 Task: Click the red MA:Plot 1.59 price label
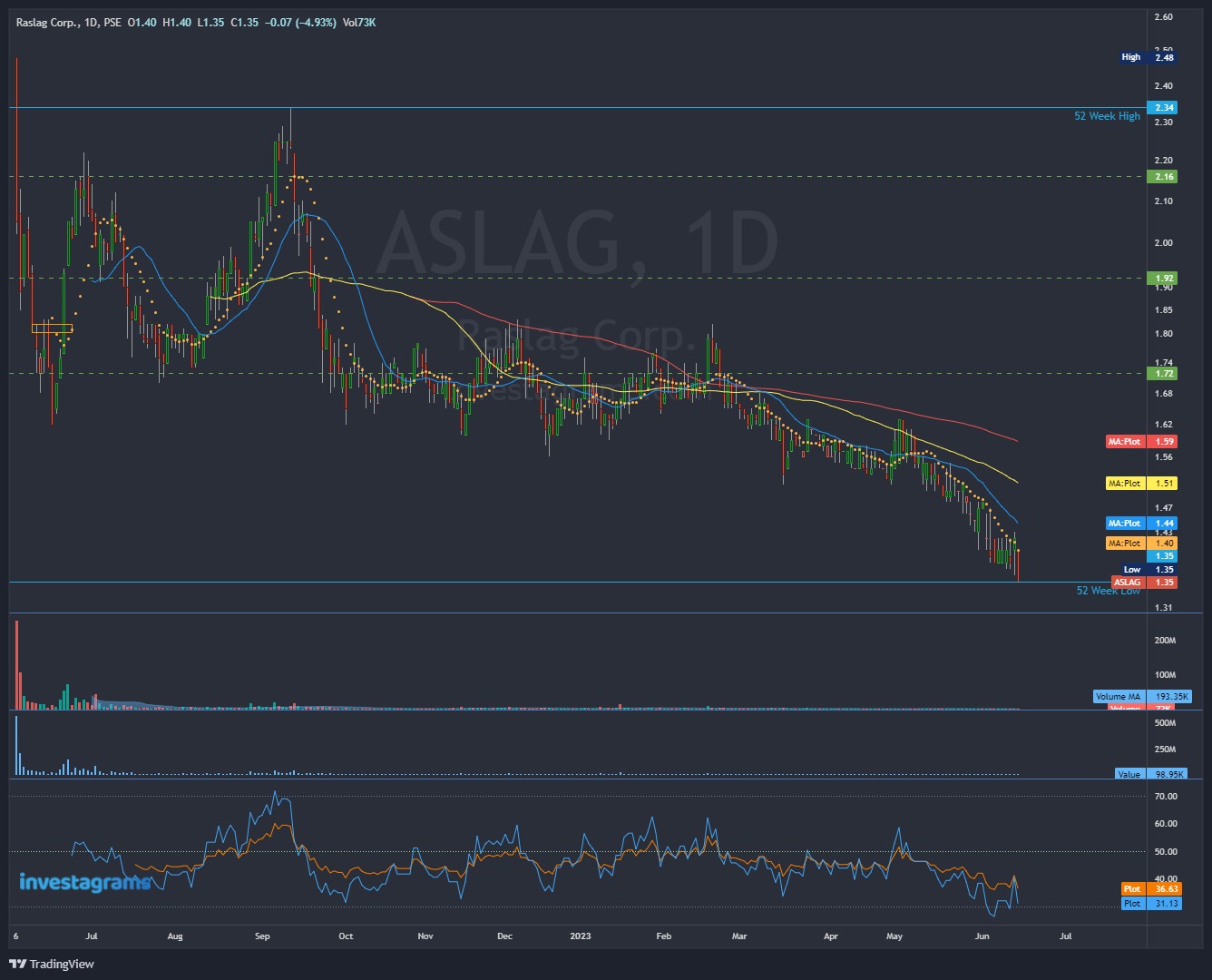pyautogui.click(x=1139, y=442)
